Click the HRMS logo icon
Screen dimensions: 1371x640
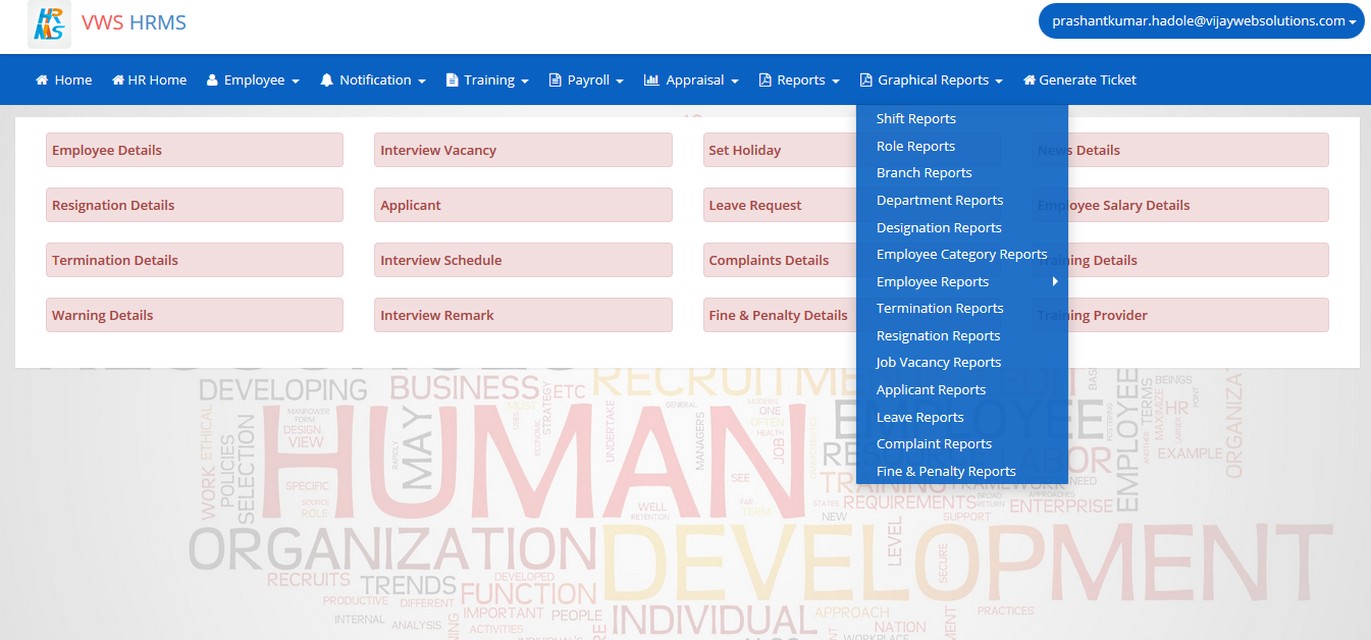(46, 22)
